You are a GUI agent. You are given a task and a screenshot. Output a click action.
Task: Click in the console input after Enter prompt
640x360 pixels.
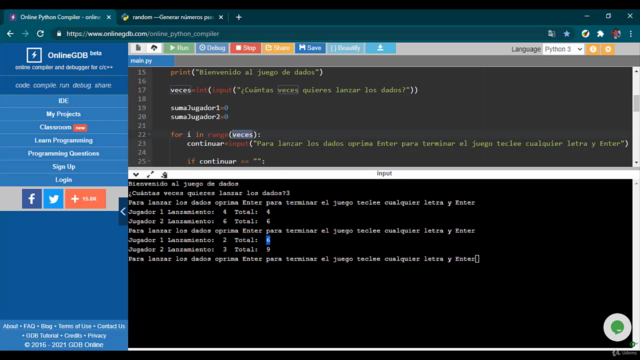(478, 259)
